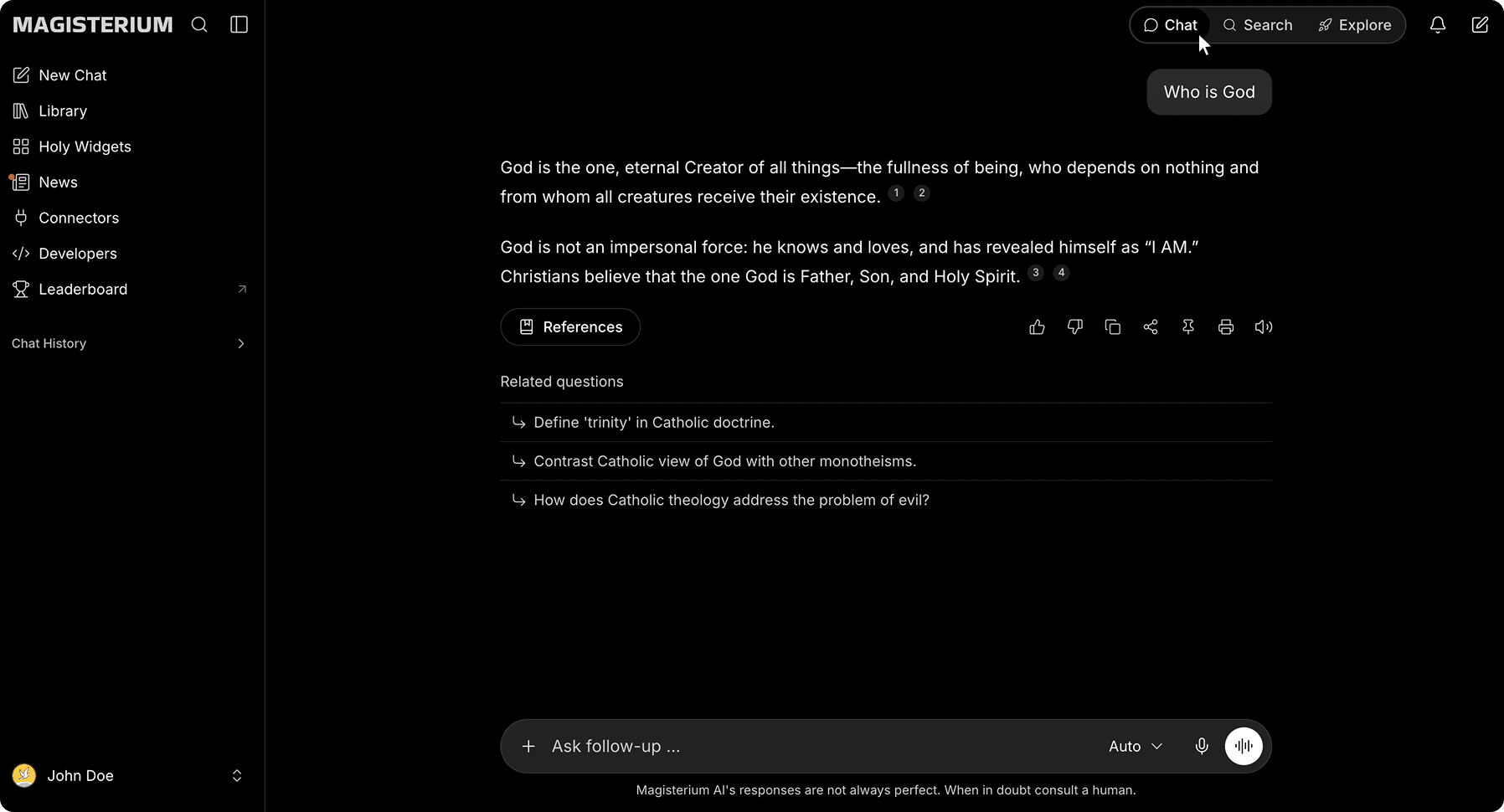Open citation number 2
The image size is (1504, 812).
pos(922,193)
